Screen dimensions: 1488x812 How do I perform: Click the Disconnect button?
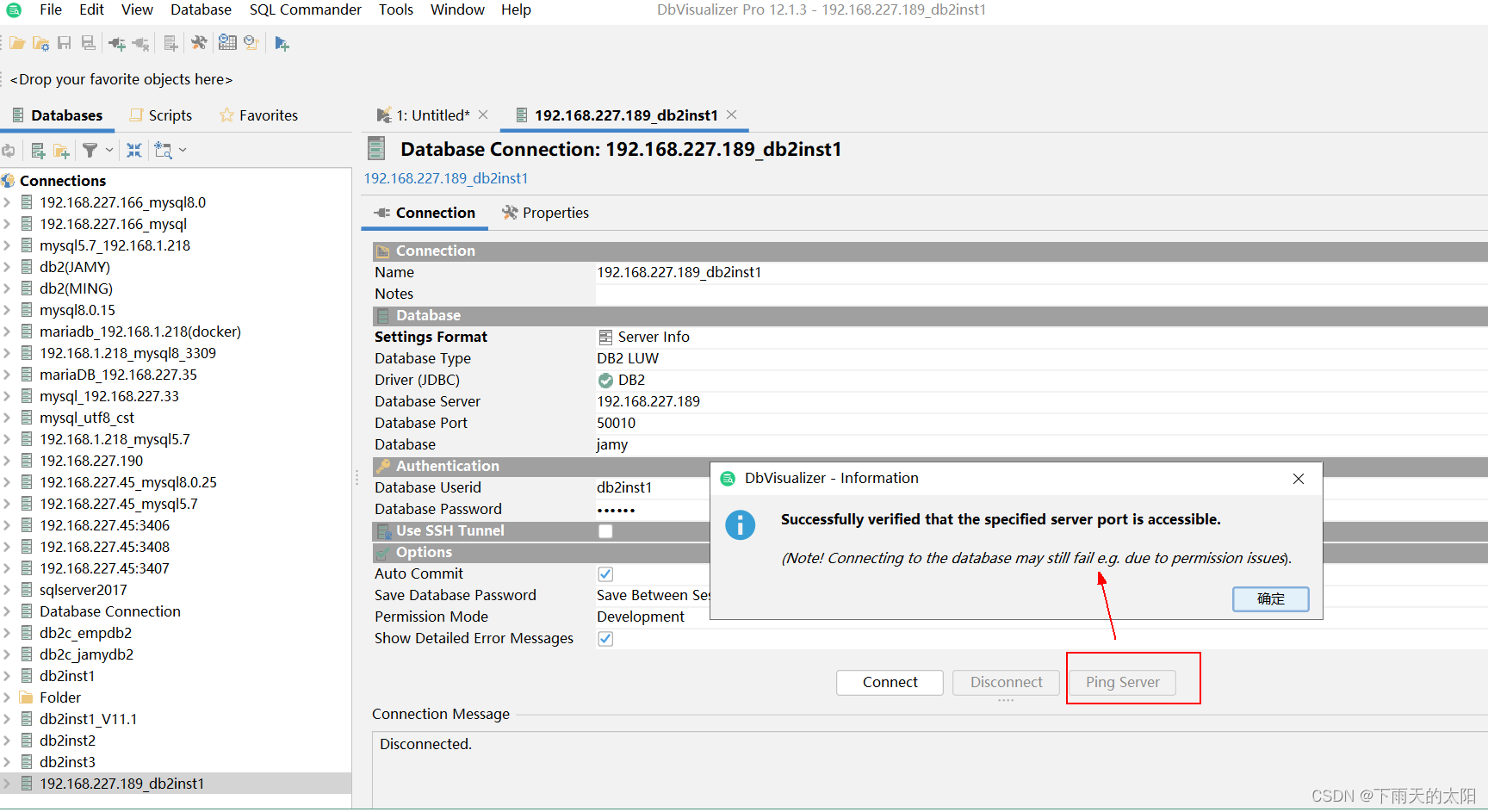1006,683
